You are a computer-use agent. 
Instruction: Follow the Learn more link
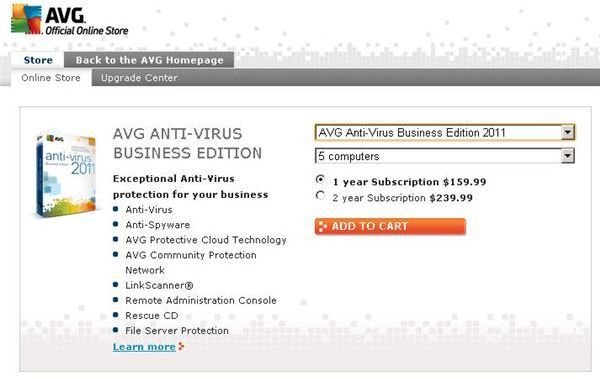(x=144, y=347)
